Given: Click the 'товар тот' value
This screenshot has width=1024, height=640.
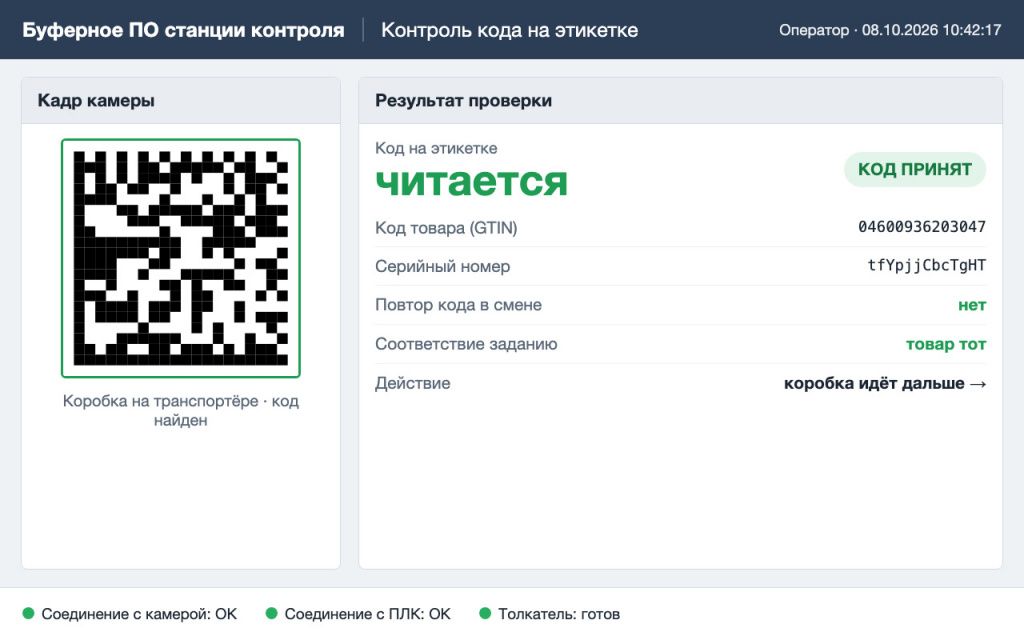Looking at the screenshot, I should 946,344.
